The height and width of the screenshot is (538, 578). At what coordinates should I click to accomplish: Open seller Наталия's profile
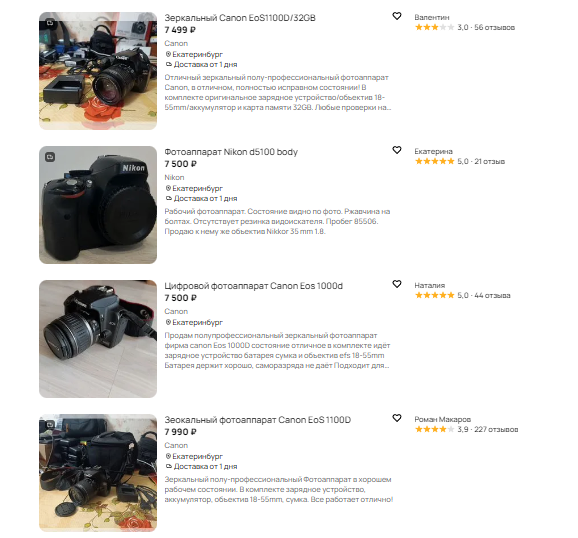(429, 285)
